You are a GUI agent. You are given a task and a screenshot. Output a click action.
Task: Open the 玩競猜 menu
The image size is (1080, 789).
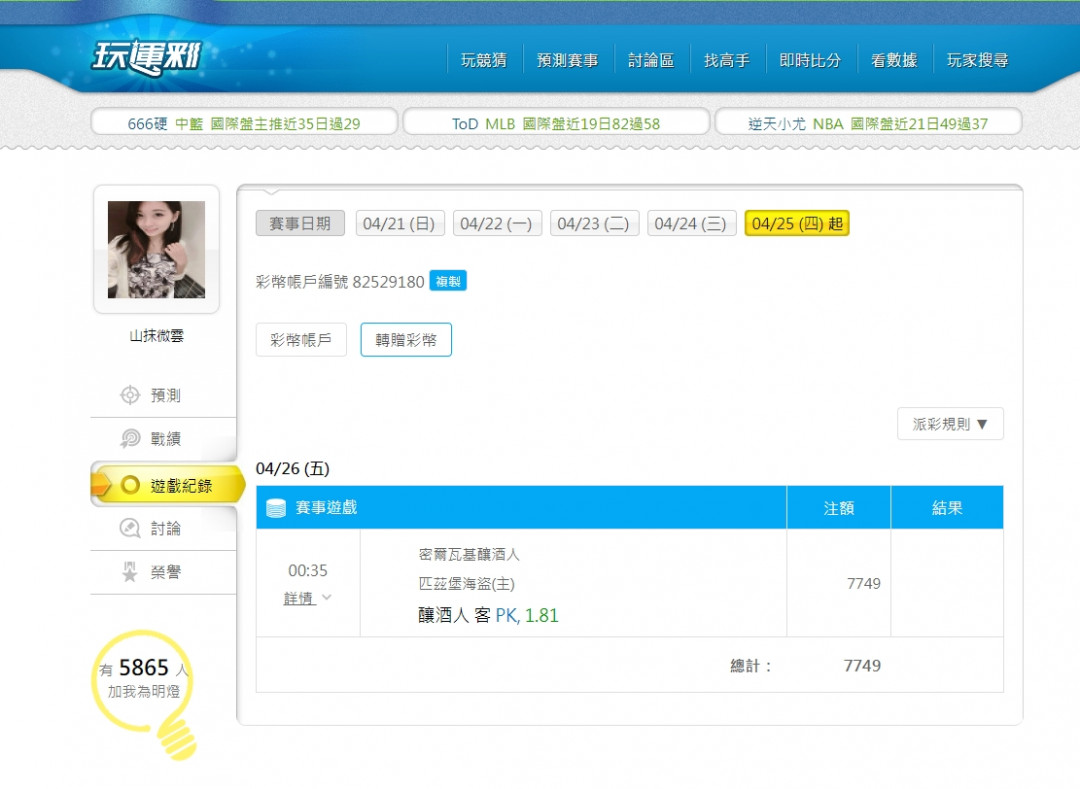click(484, 61)
